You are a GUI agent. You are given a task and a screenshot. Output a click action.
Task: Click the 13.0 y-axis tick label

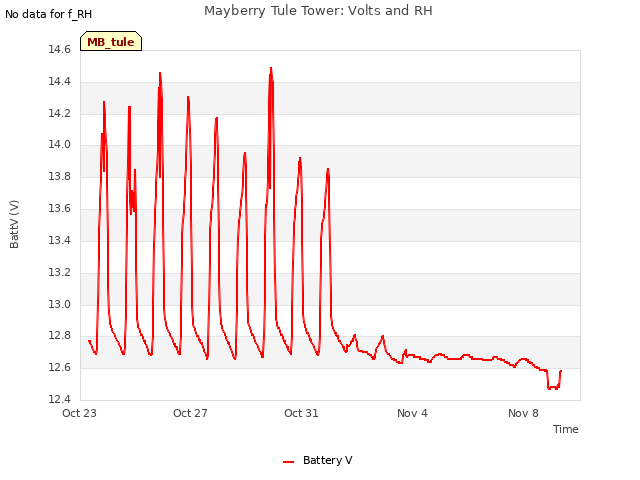60,304
